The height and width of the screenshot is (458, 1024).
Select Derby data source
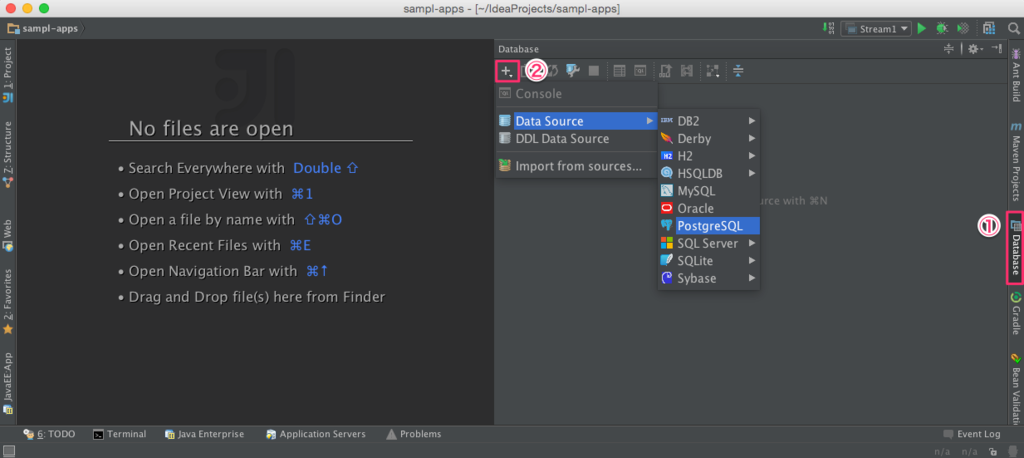click(709, 139)
